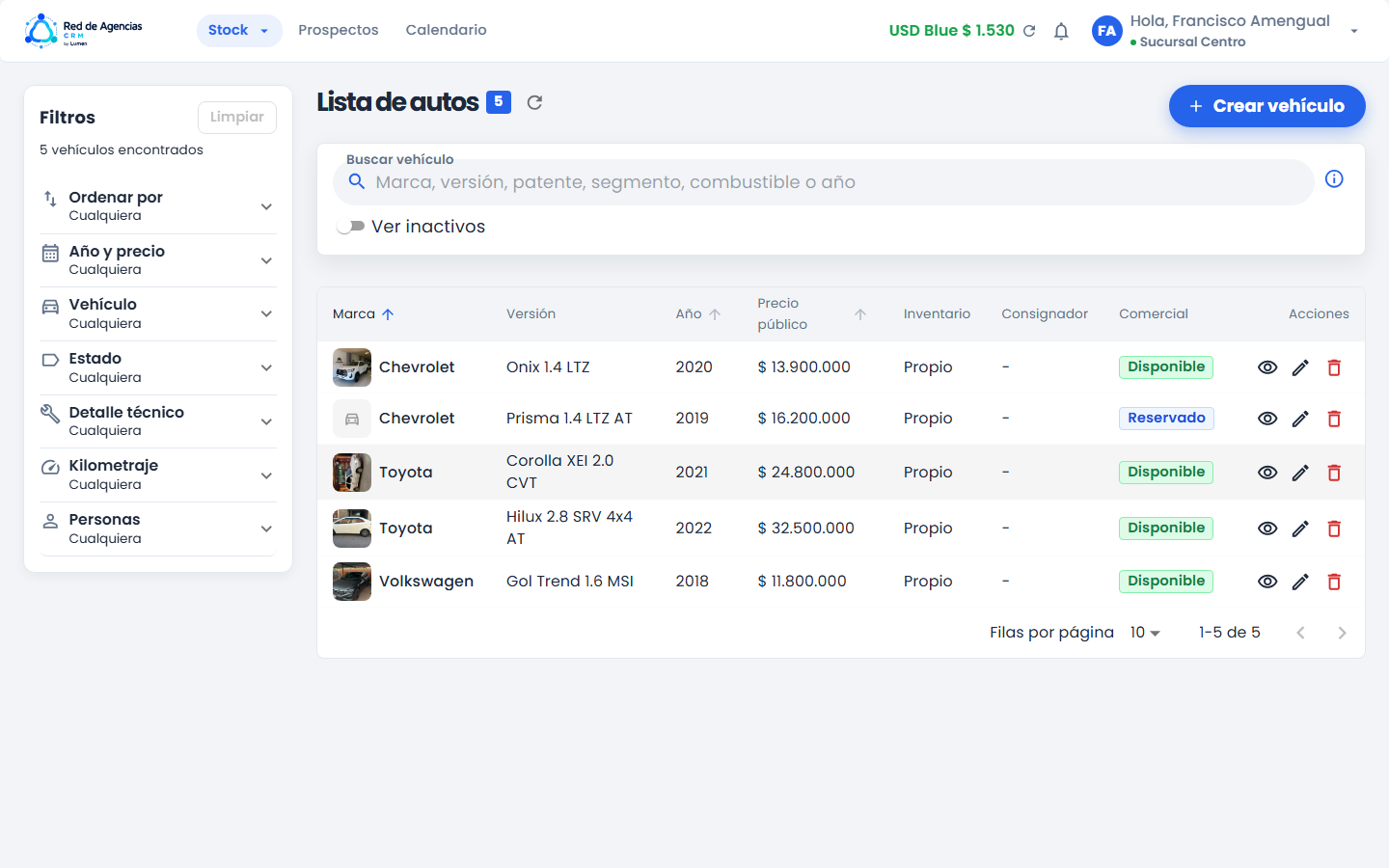Sort by Año arrow icon
Screen dimensions: 1389x868
(715, 314)
